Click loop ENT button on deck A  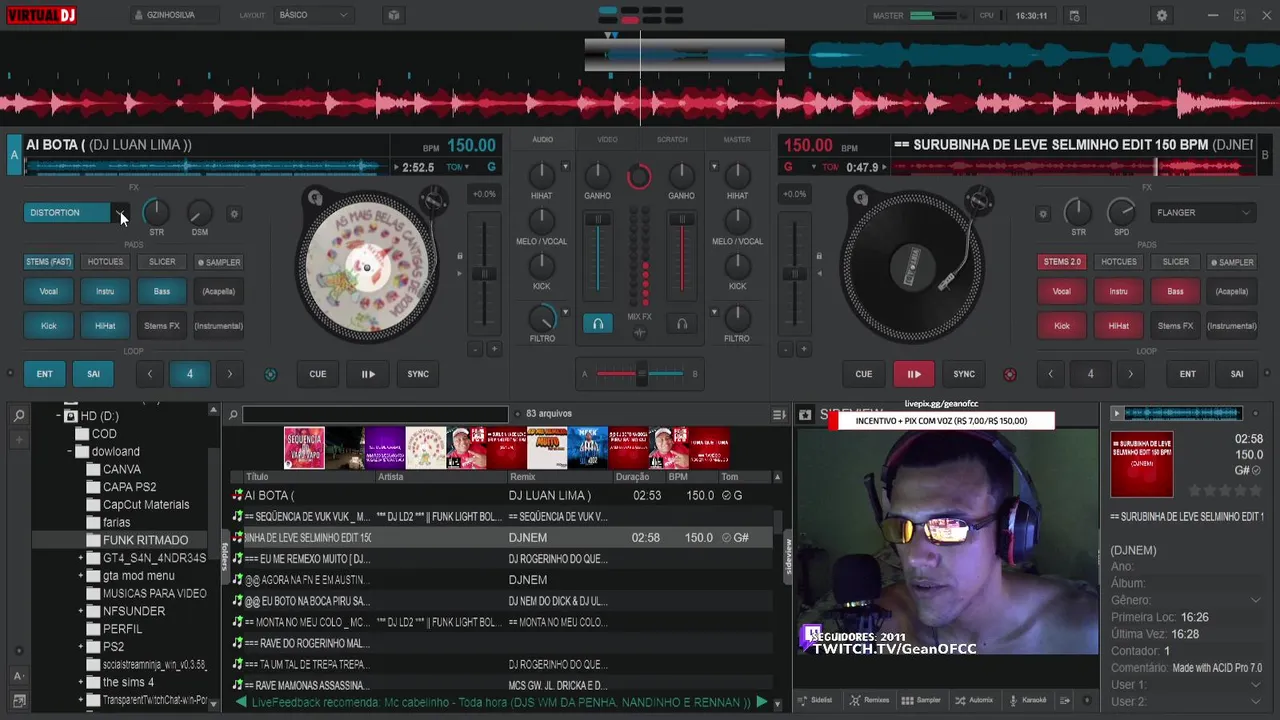[45, 374]
